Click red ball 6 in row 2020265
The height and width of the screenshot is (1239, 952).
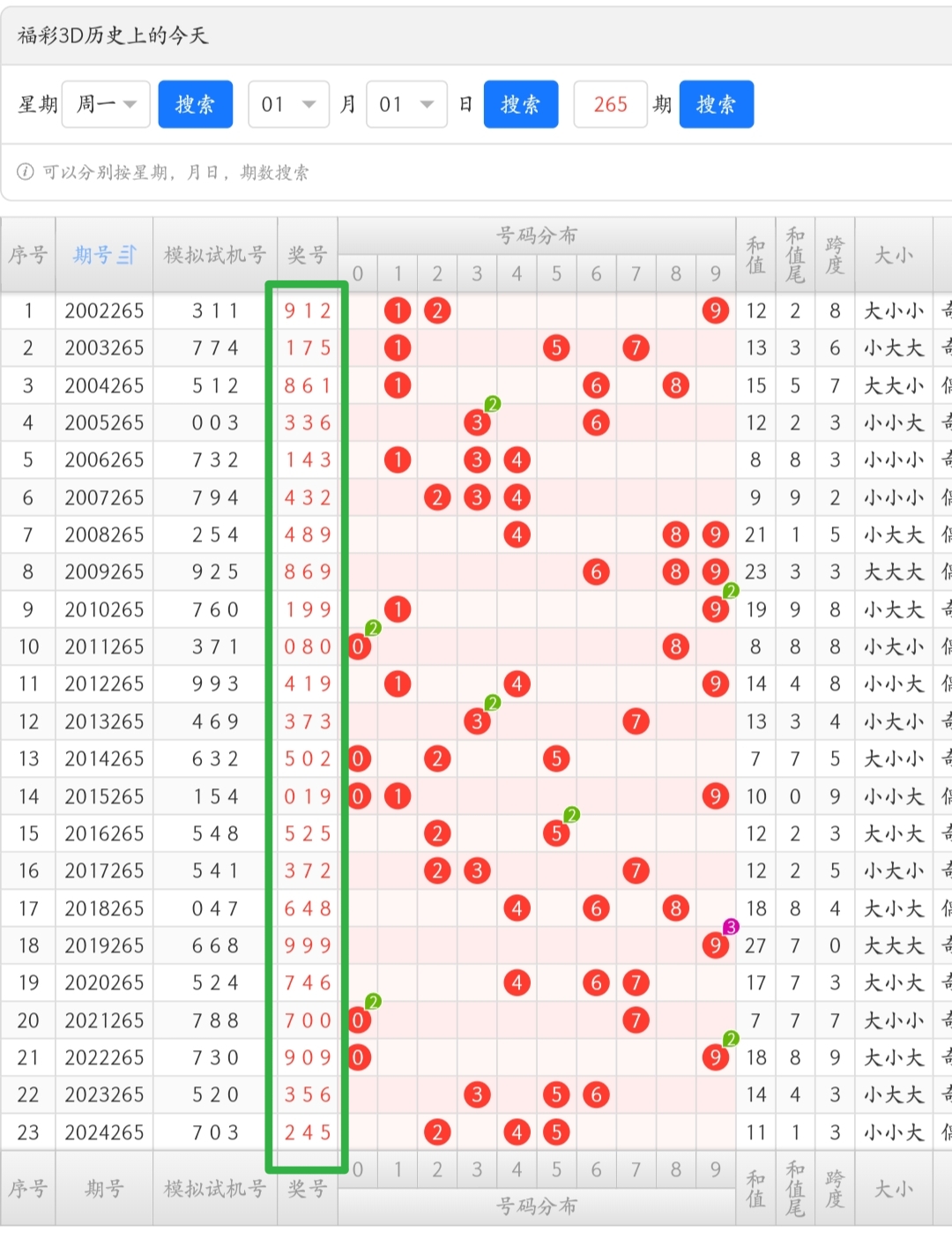pos(596,982)
